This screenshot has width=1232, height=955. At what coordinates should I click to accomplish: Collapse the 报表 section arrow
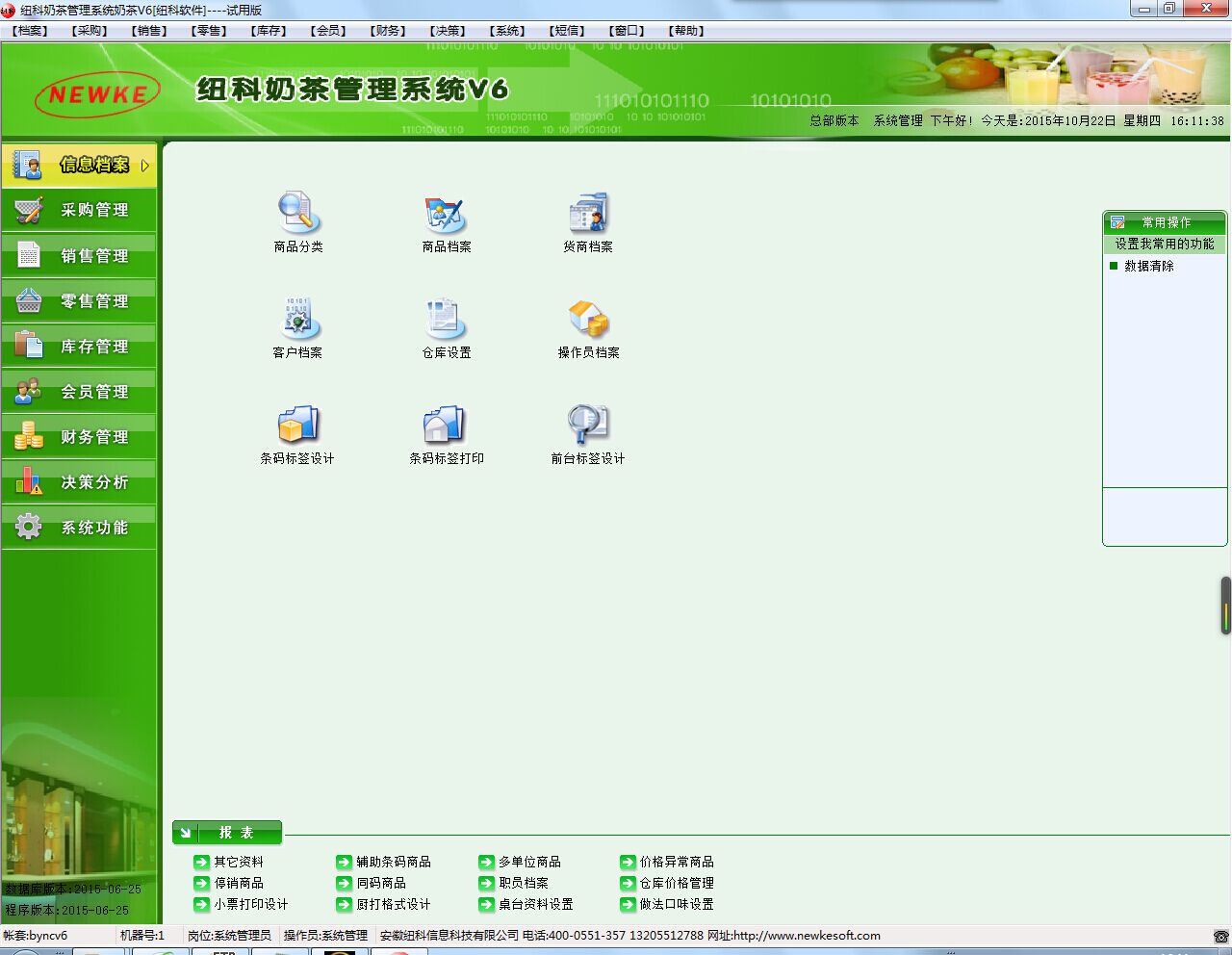[x=186, y=833]
